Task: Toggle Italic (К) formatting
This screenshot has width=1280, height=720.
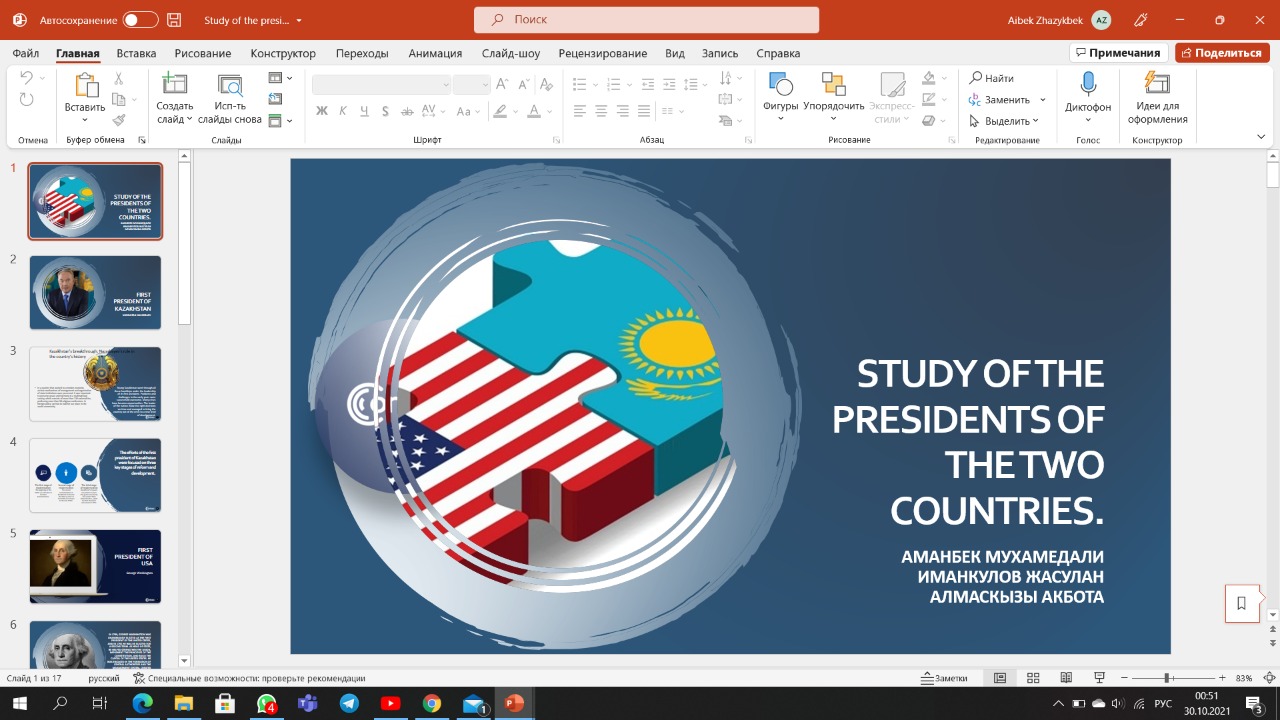Action: click(343, 111)
